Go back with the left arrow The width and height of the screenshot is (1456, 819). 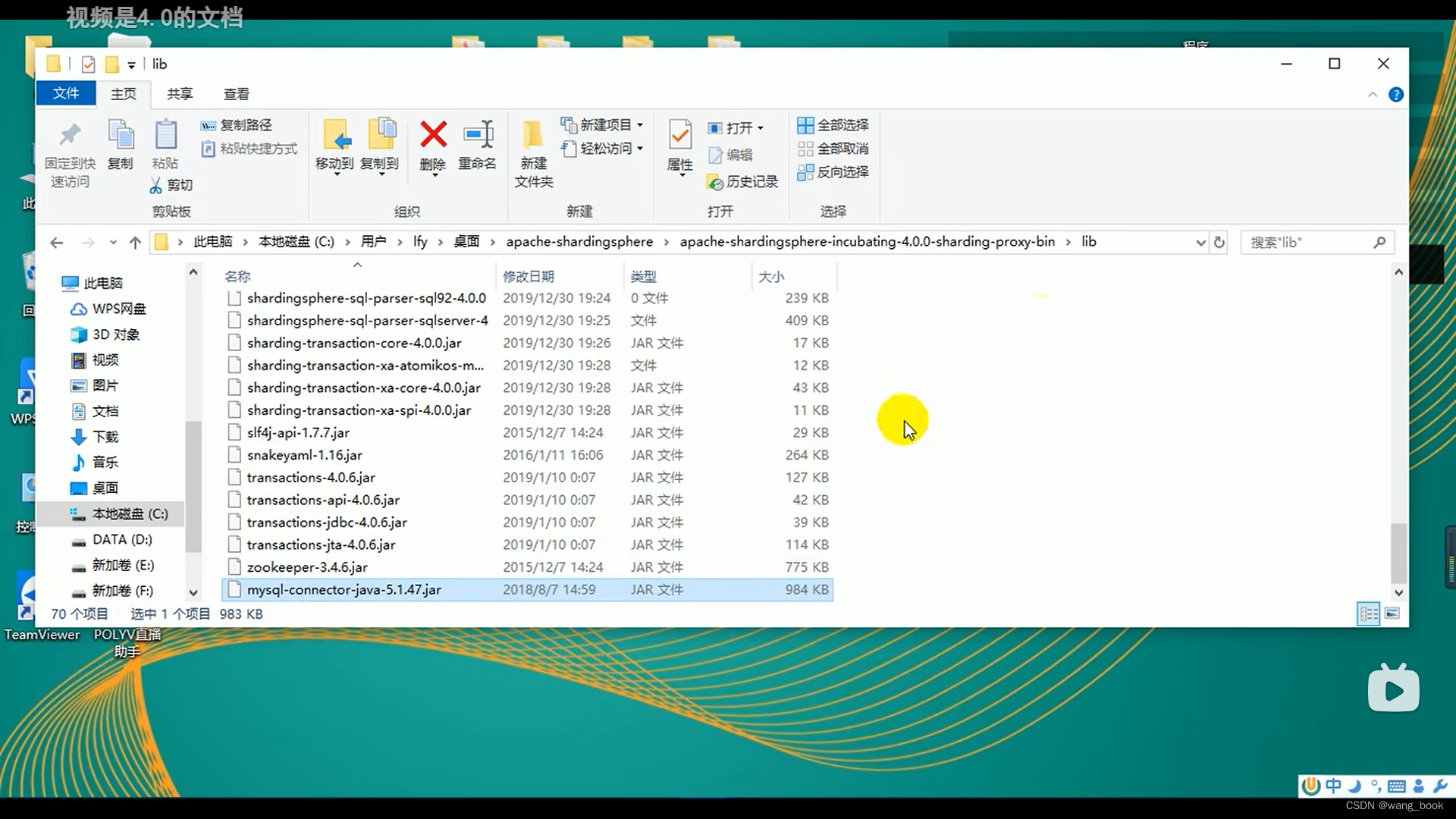click(x=56, y=243)
